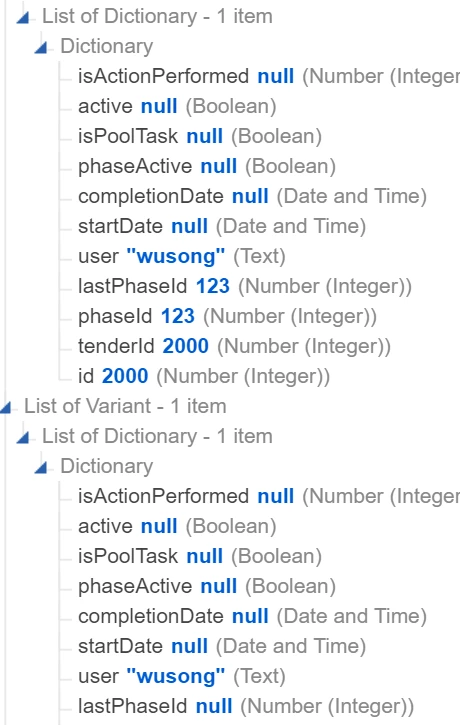Select first phaseActive null row
The height and width of the screenshot is (725, 460).
(207, 166)
